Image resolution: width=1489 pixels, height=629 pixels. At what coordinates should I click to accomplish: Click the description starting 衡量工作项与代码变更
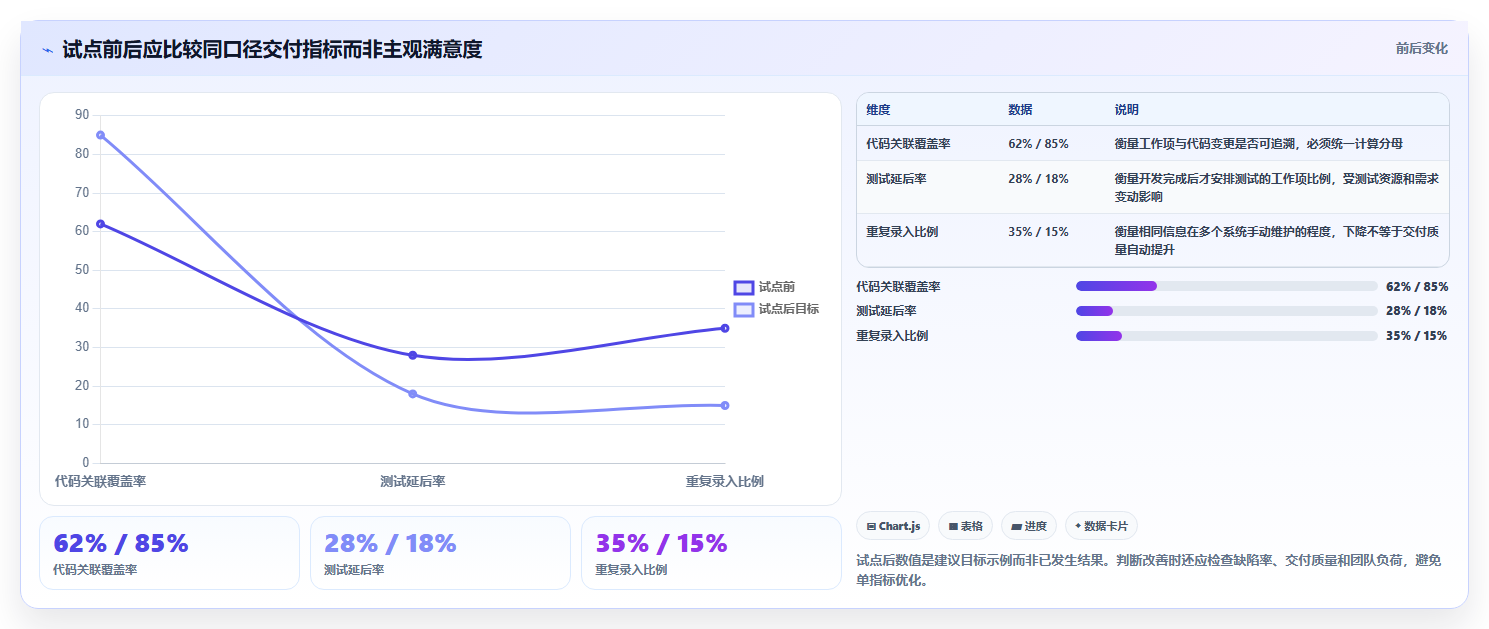pyautogui.click(x=1260, y=144)
